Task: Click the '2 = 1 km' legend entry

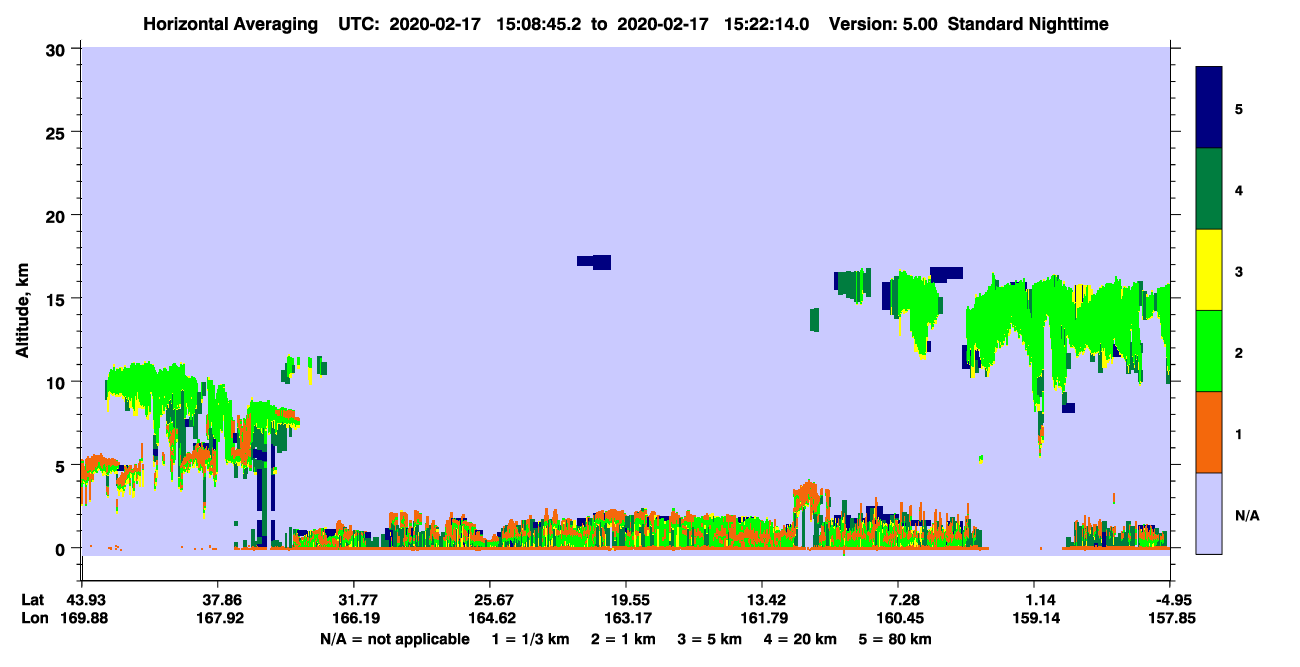Action: click(x=623, y=639)
